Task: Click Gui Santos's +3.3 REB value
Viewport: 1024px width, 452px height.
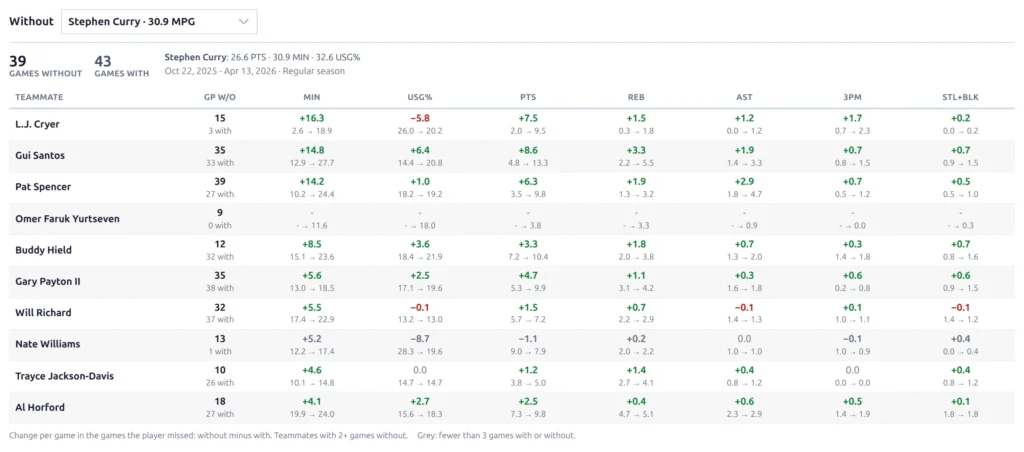Action: tap(636, 150)
